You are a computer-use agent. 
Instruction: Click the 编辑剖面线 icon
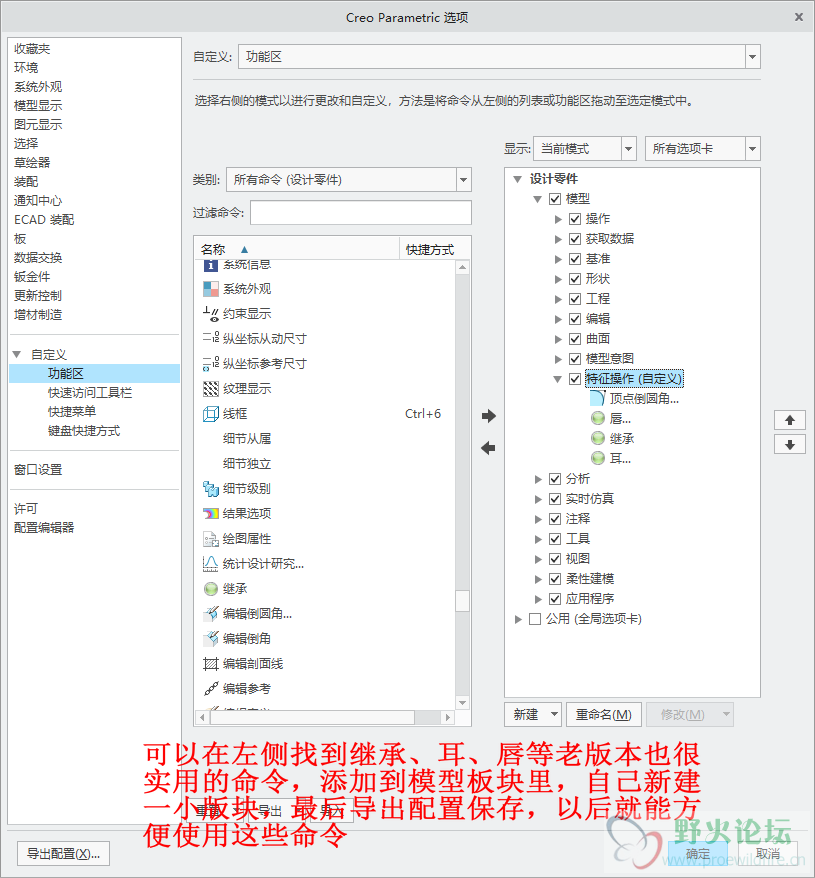tap(211, 664)
